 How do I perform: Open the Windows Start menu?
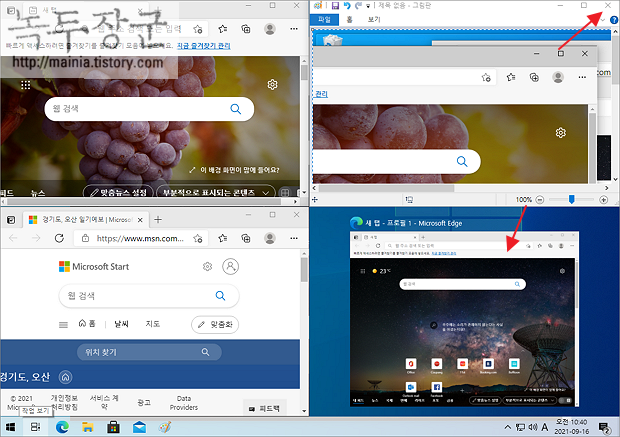11,427
